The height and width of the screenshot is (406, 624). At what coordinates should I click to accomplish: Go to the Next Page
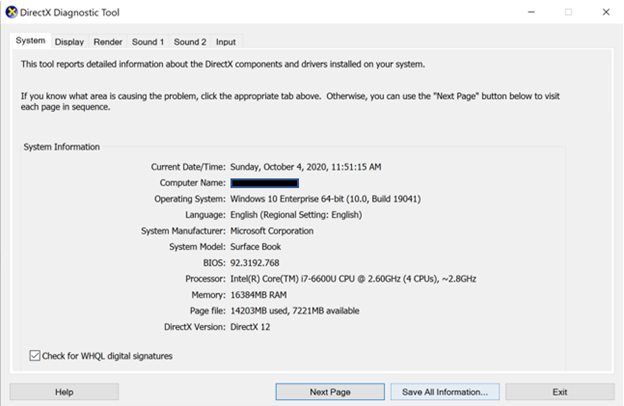click(x=330, y=392)
